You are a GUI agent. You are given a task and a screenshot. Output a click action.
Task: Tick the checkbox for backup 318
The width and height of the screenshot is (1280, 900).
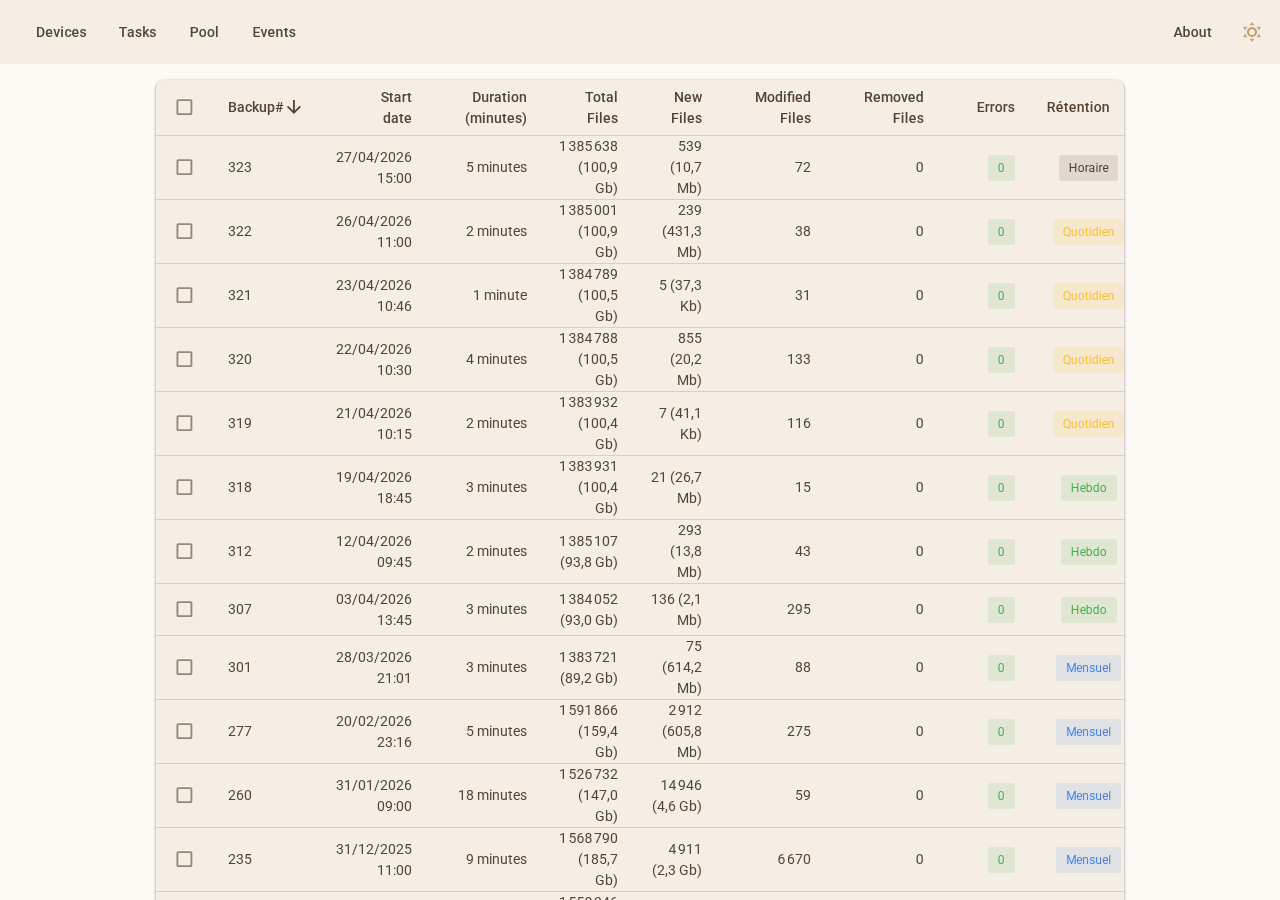coord(184,487)
